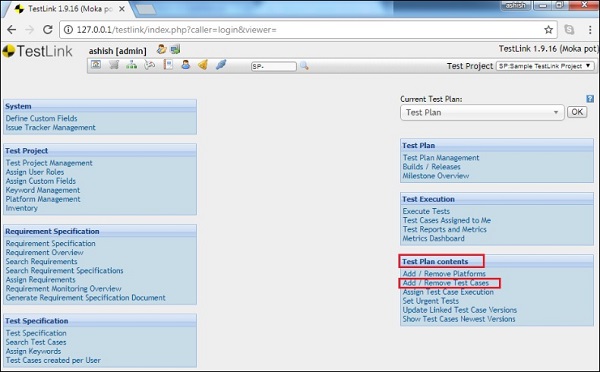The width and height of the screenshot is (600, 372).
Task: Open My Settings user icon beside ashish
Action: click(161, 49)
